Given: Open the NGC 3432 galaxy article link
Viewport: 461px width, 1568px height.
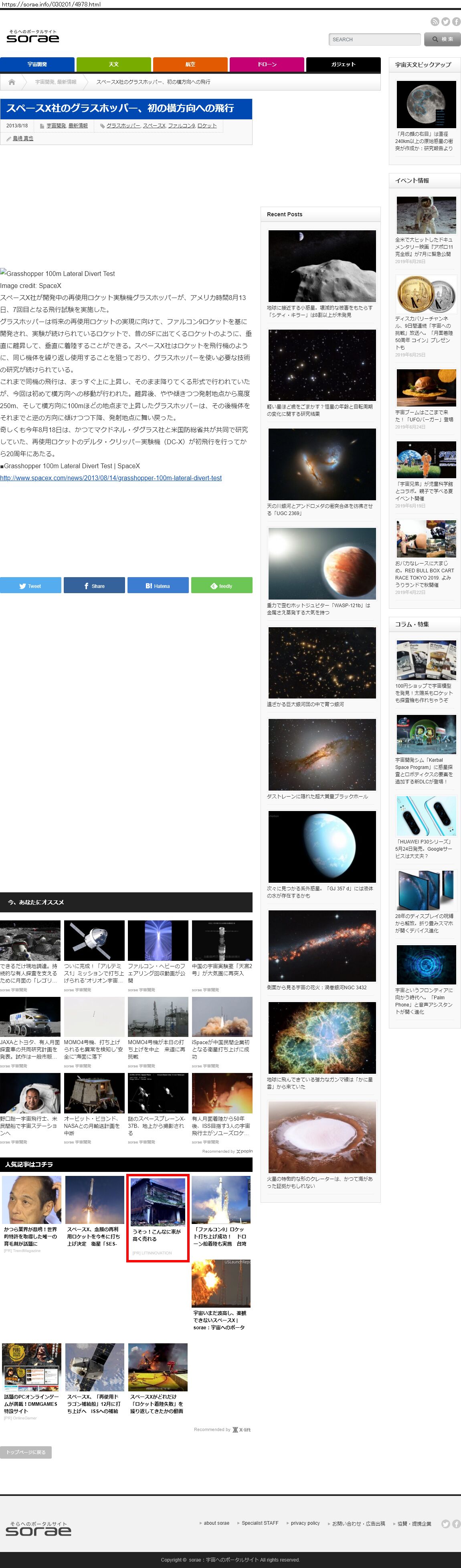Looking at the screenshot, I should point(317,987).
